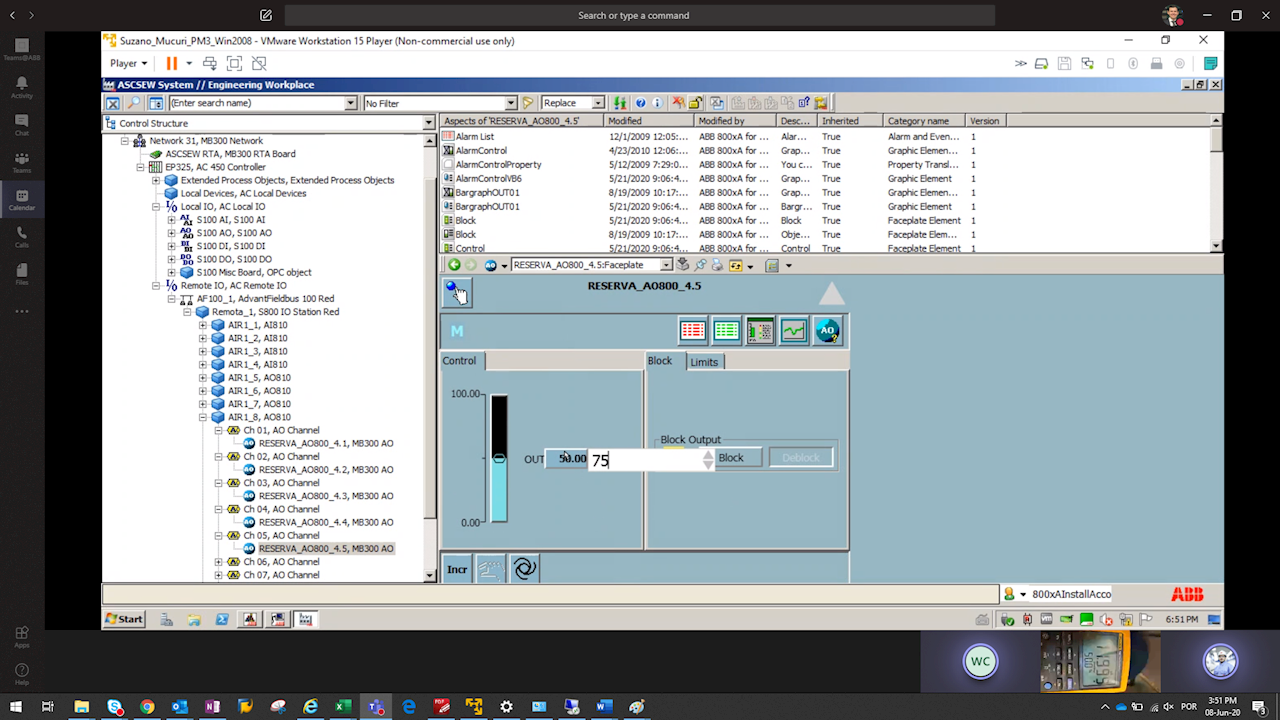Collapse the Ch 01, AO Channel node

click(x=219, y=430)
